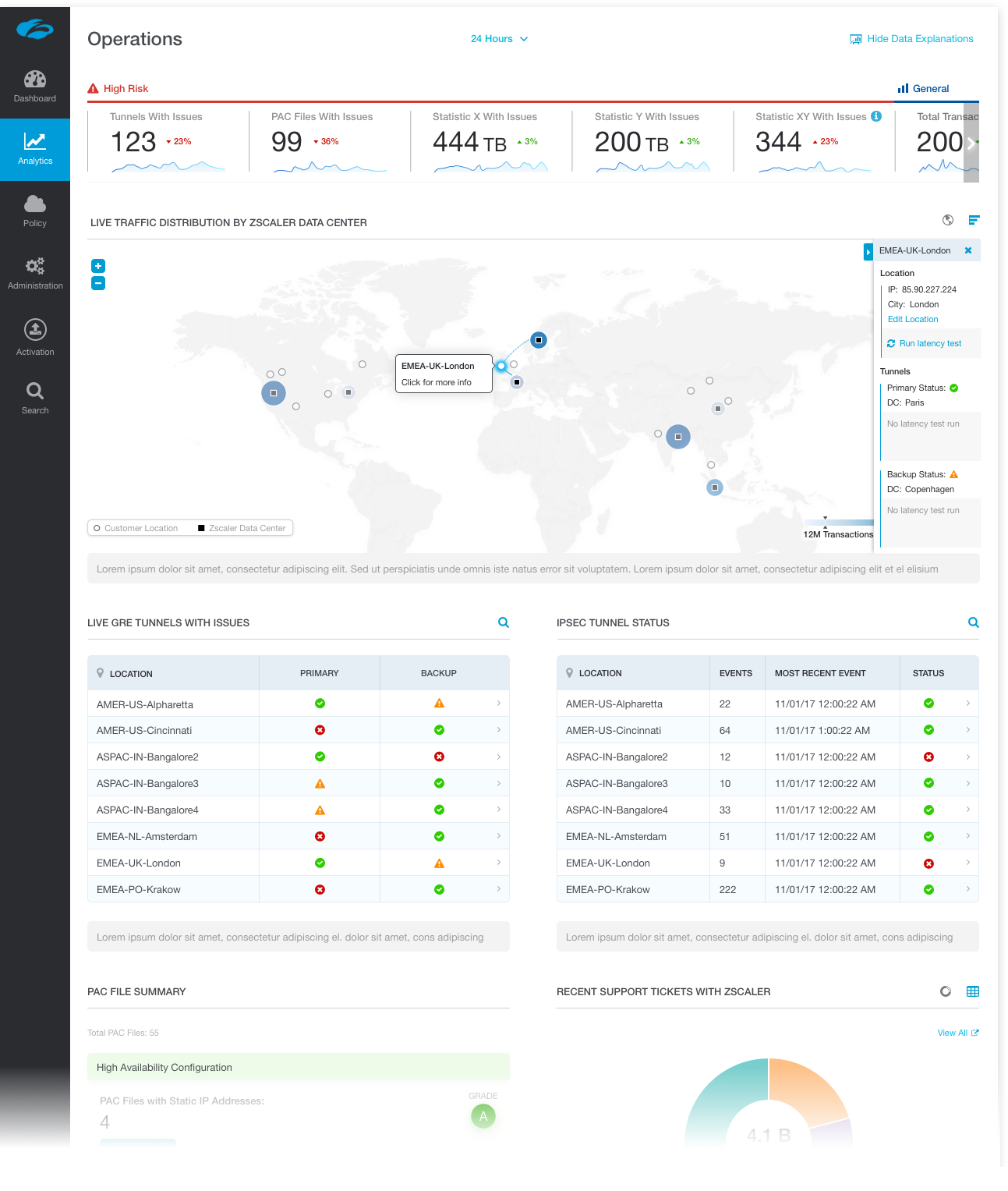The height and width of the screenshot is (1191, 1008).
Task: Select the High Risk tab
Action: point(118,89)
